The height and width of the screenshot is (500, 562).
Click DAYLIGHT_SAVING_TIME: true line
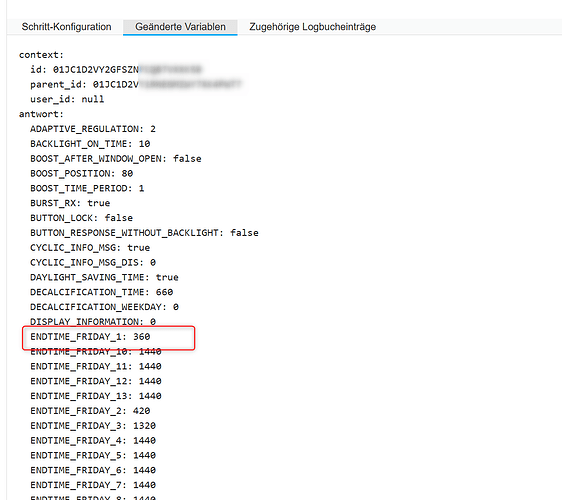pos(104,277)
